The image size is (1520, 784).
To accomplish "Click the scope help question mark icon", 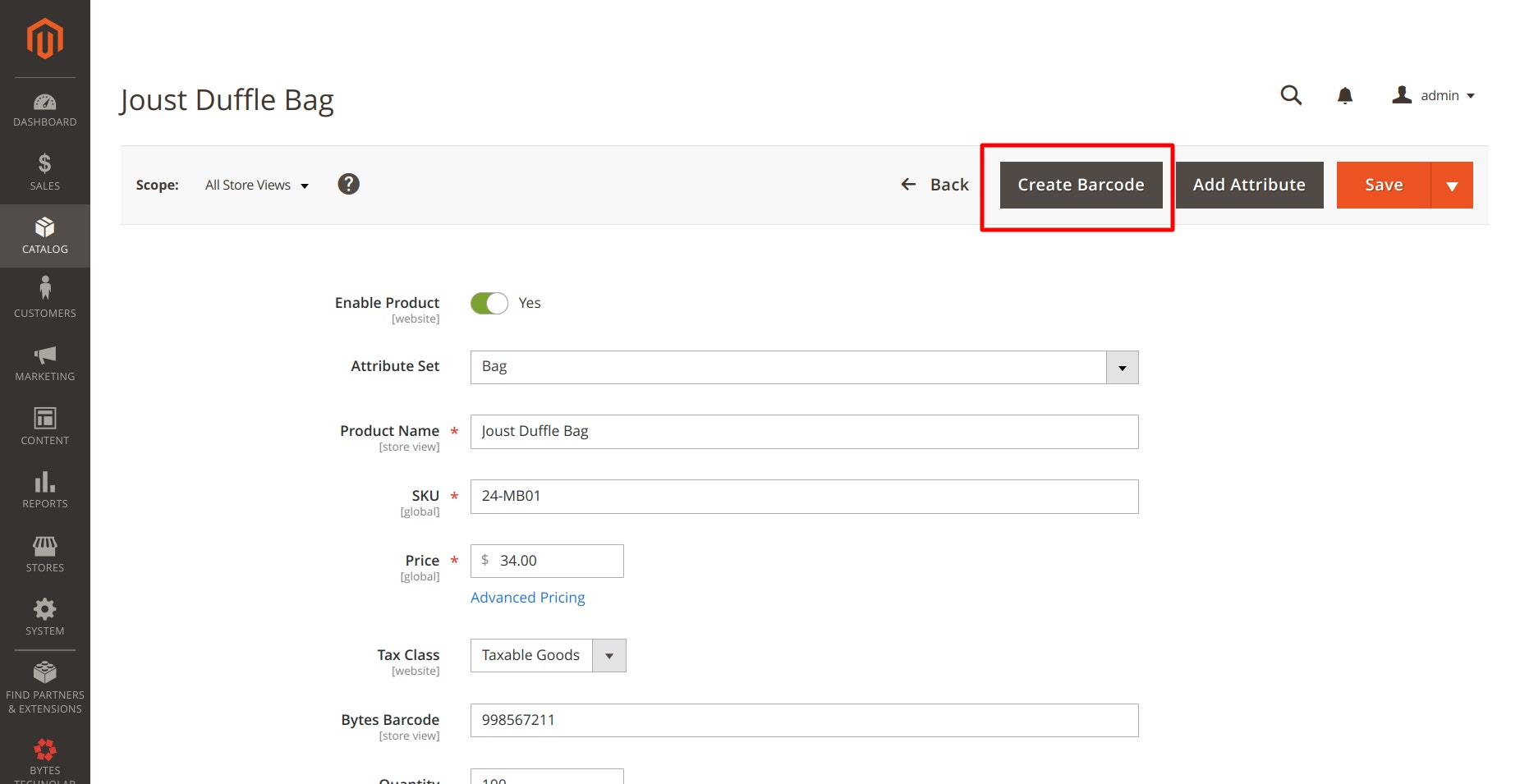I will pyautogui.click(x=349, y=184).
